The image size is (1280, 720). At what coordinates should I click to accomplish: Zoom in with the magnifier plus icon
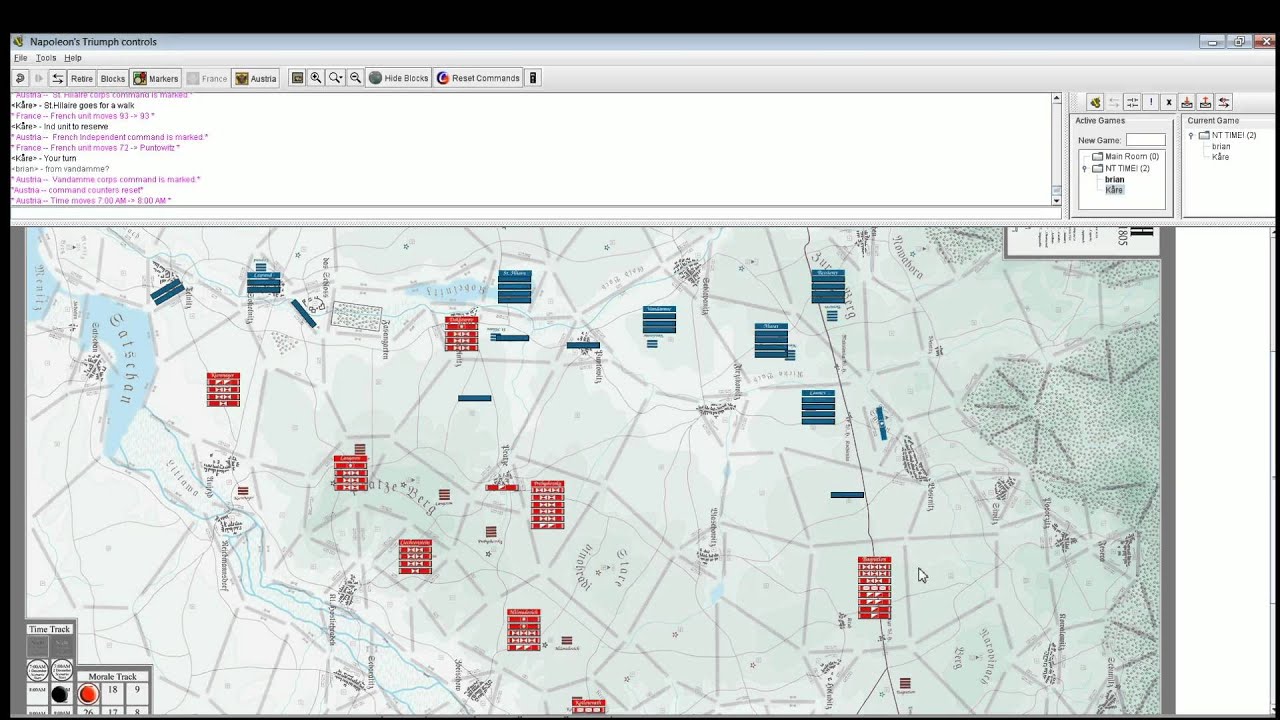[316, 78]
